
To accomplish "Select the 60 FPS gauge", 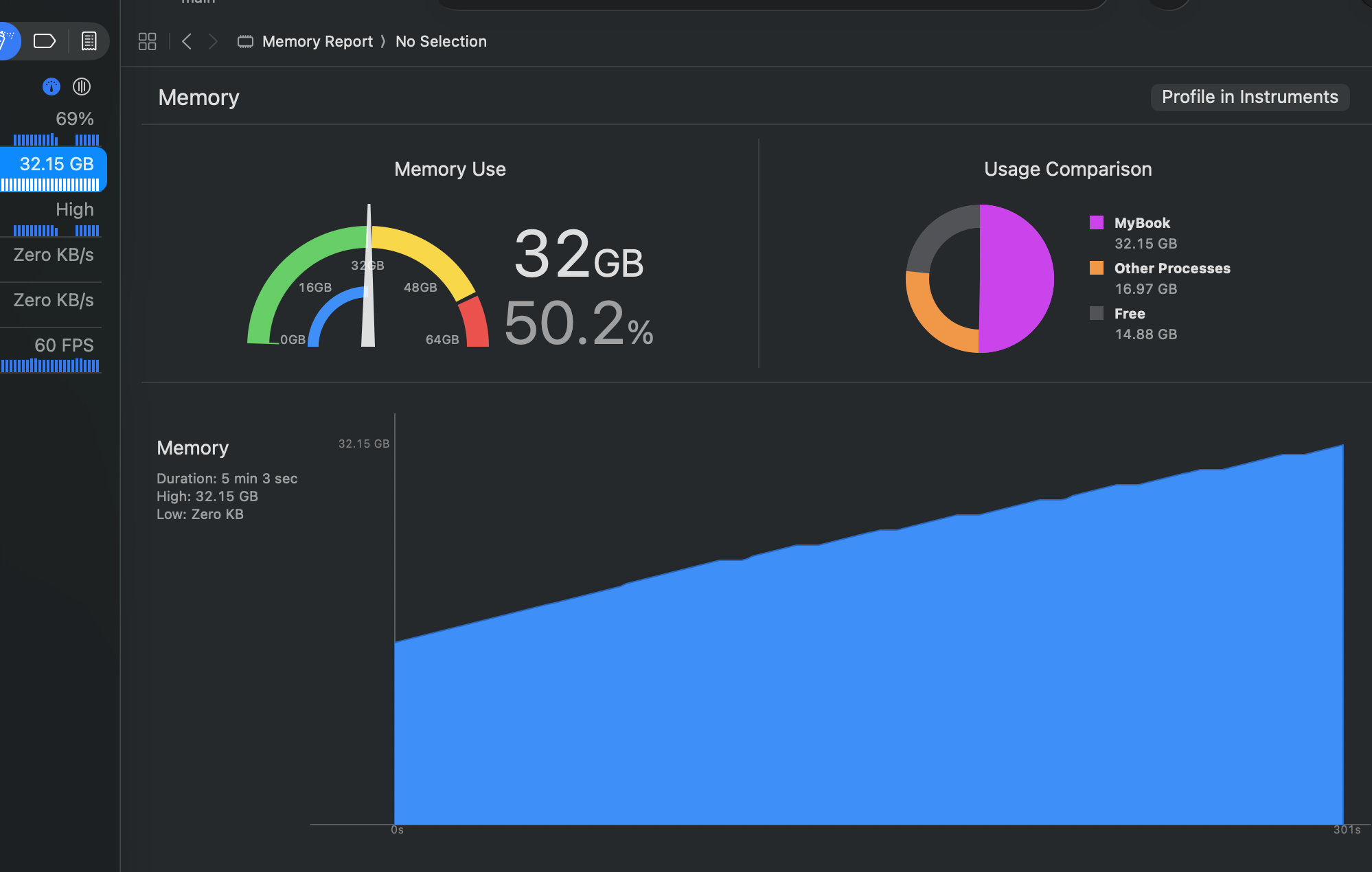I will [x=54, y=353].
